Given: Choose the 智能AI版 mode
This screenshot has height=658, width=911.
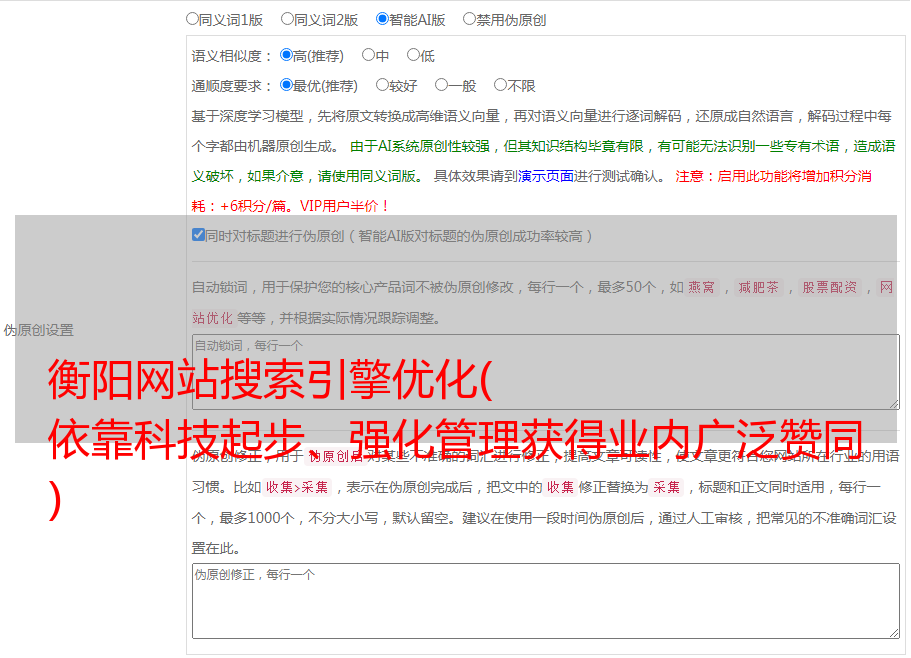Looking at the screenshot, I should [x=382, y=19].
